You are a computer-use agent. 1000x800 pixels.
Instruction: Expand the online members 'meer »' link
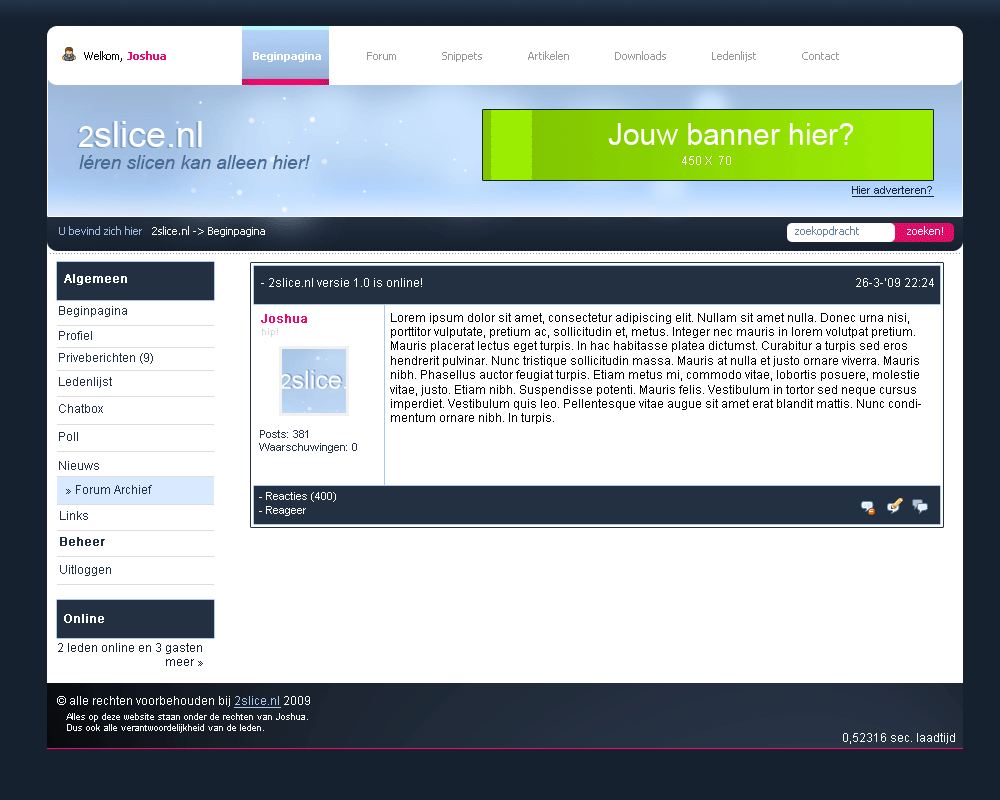coord(184,662)
